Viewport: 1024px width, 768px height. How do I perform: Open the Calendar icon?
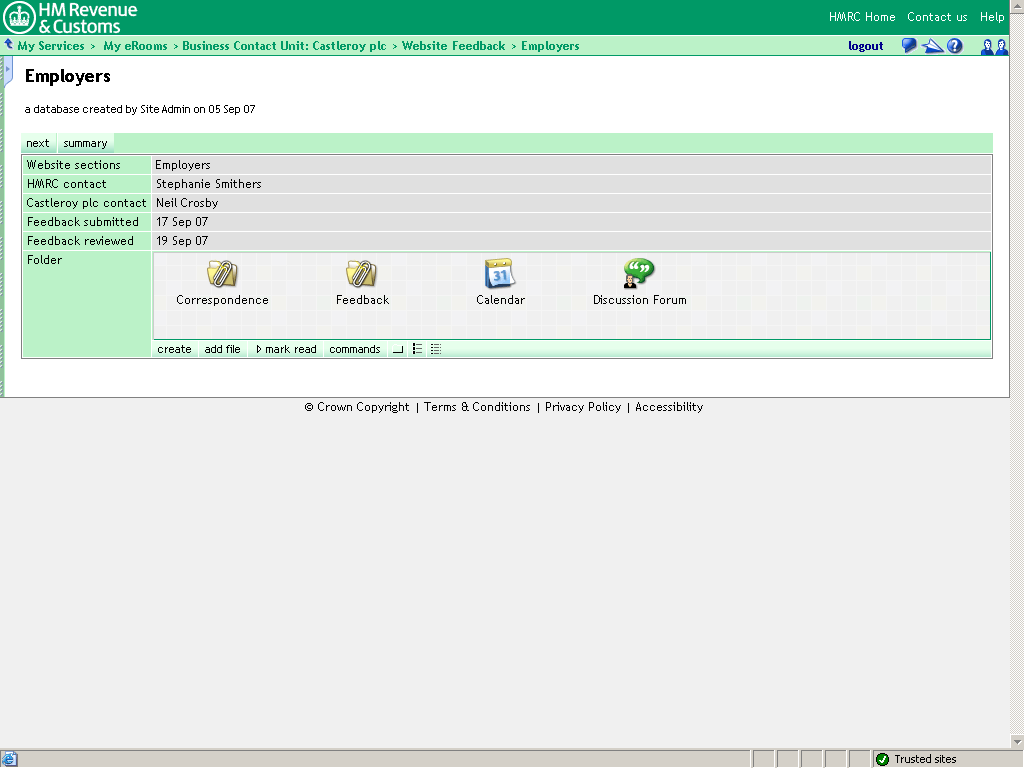[x=499, y=273]
